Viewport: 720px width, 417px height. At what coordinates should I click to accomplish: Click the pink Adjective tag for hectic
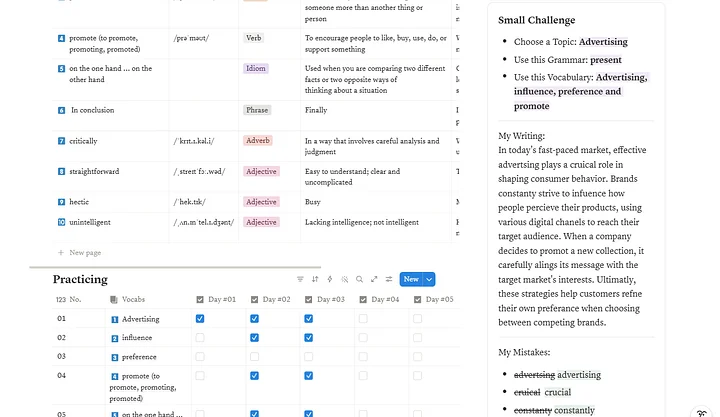(x=261, y=202)
